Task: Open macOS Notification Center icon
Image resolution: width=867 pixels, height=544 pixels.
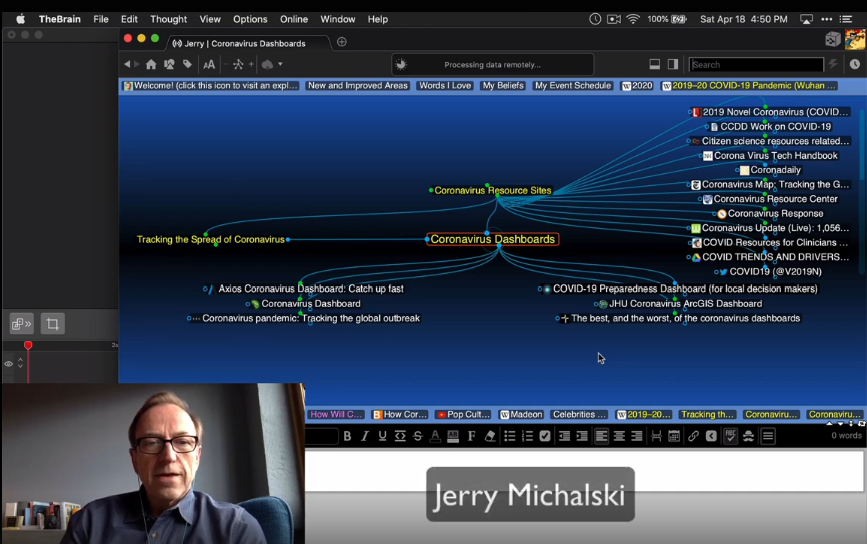Action: coord(846,19)
